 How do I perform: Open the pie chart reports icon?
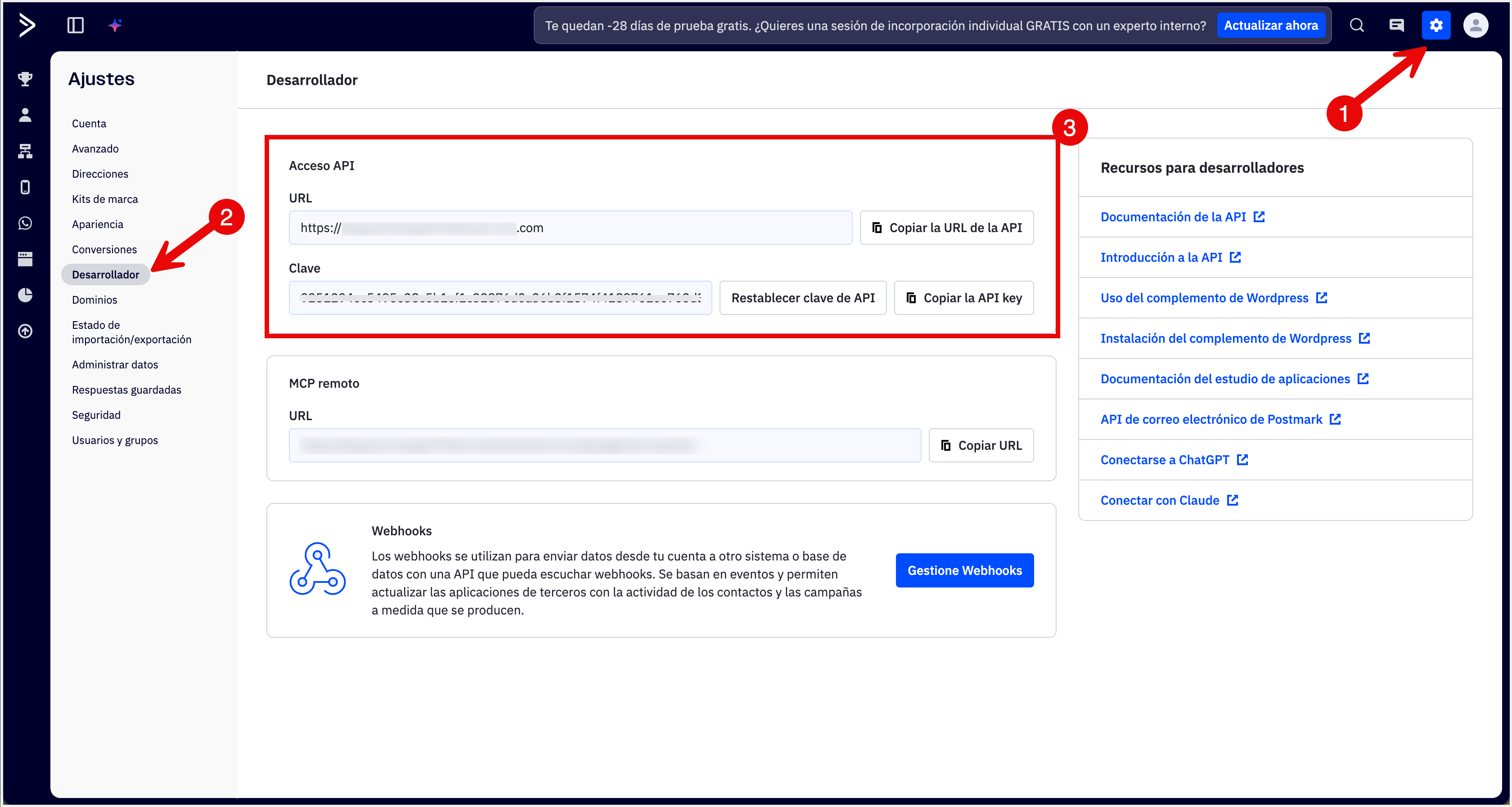click(x=25, y=295)
